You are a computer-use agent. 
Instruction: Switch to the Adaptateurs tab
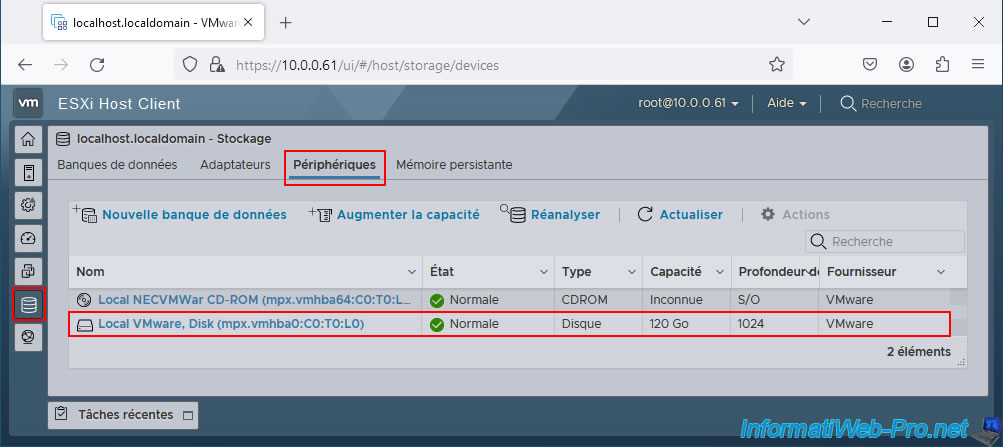[235, 164]
